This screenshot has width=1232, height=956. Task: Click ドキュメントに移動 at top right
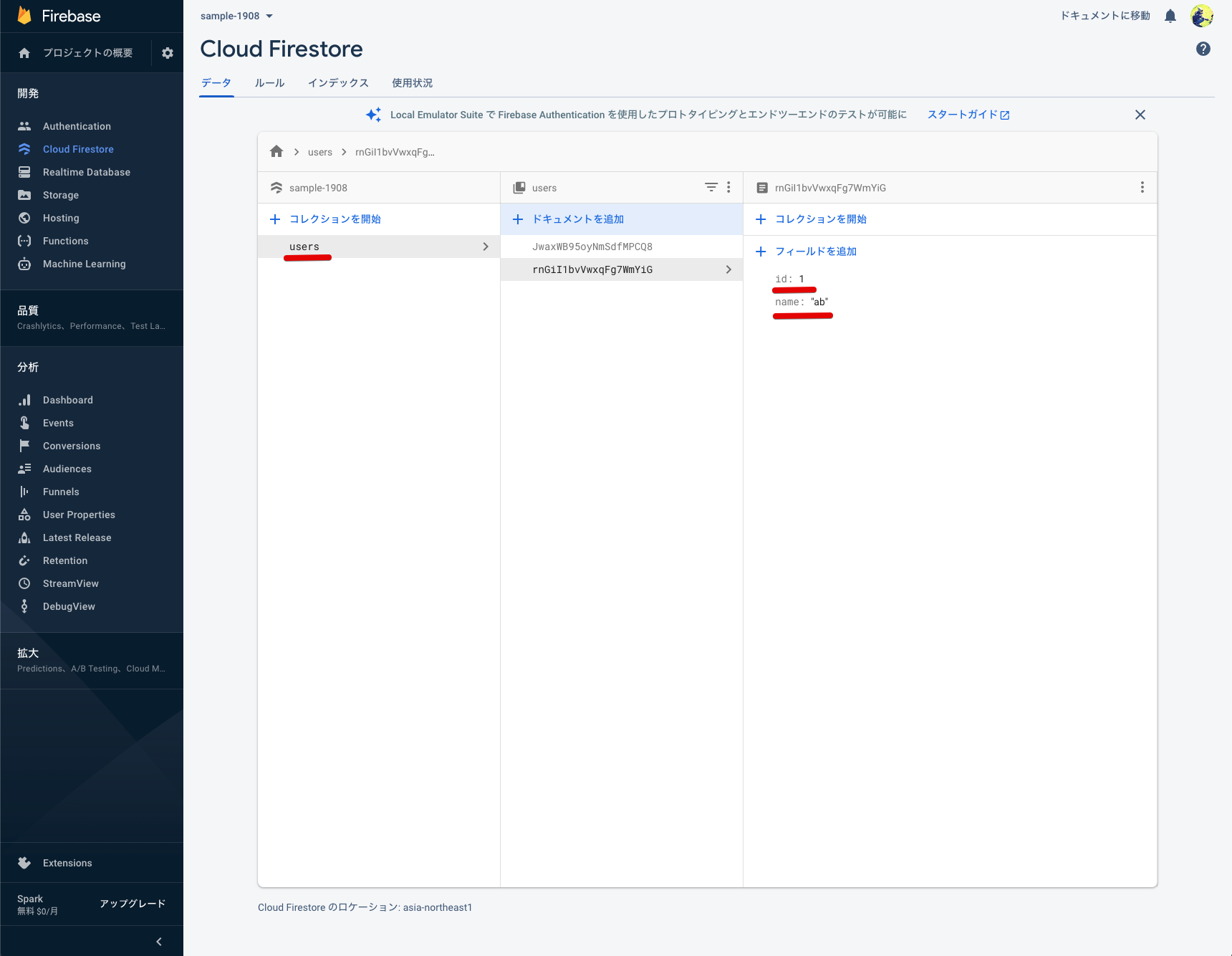tap(1105, 16)
